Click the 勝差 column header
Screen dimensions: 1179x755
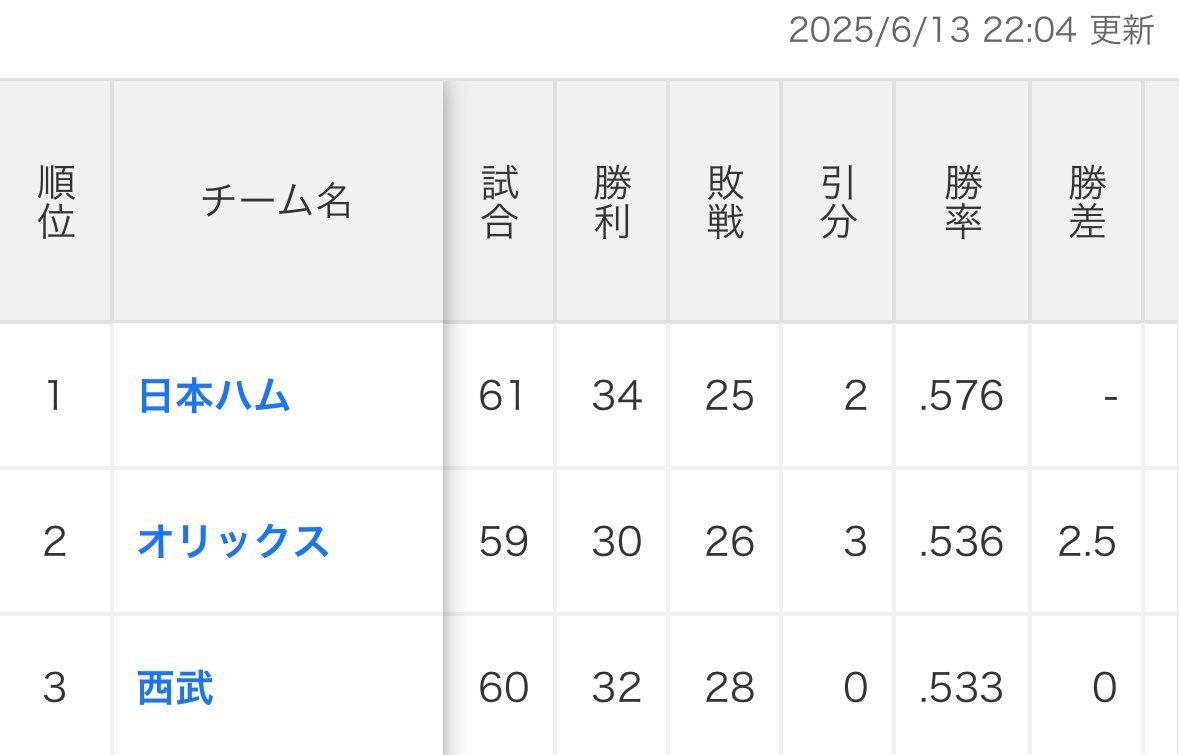click(x=1087, y=202)
